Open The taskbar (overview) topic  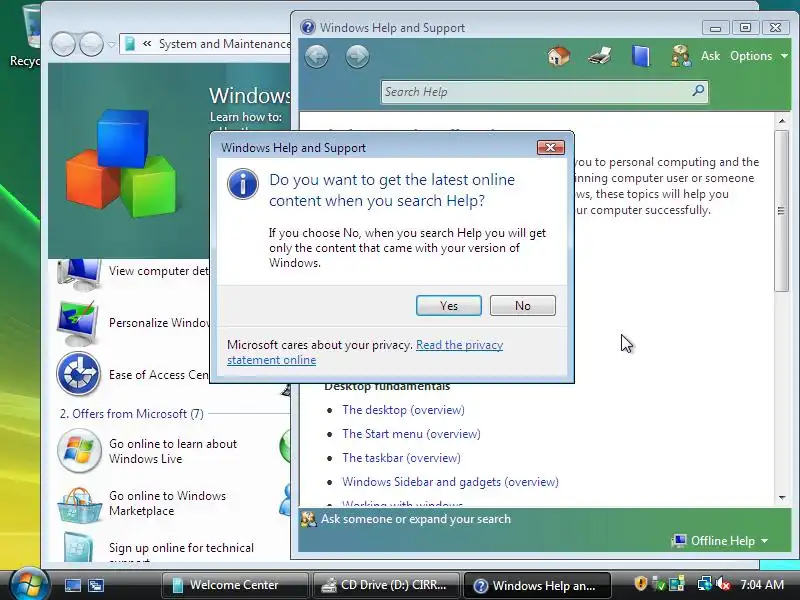coord(401,458)
